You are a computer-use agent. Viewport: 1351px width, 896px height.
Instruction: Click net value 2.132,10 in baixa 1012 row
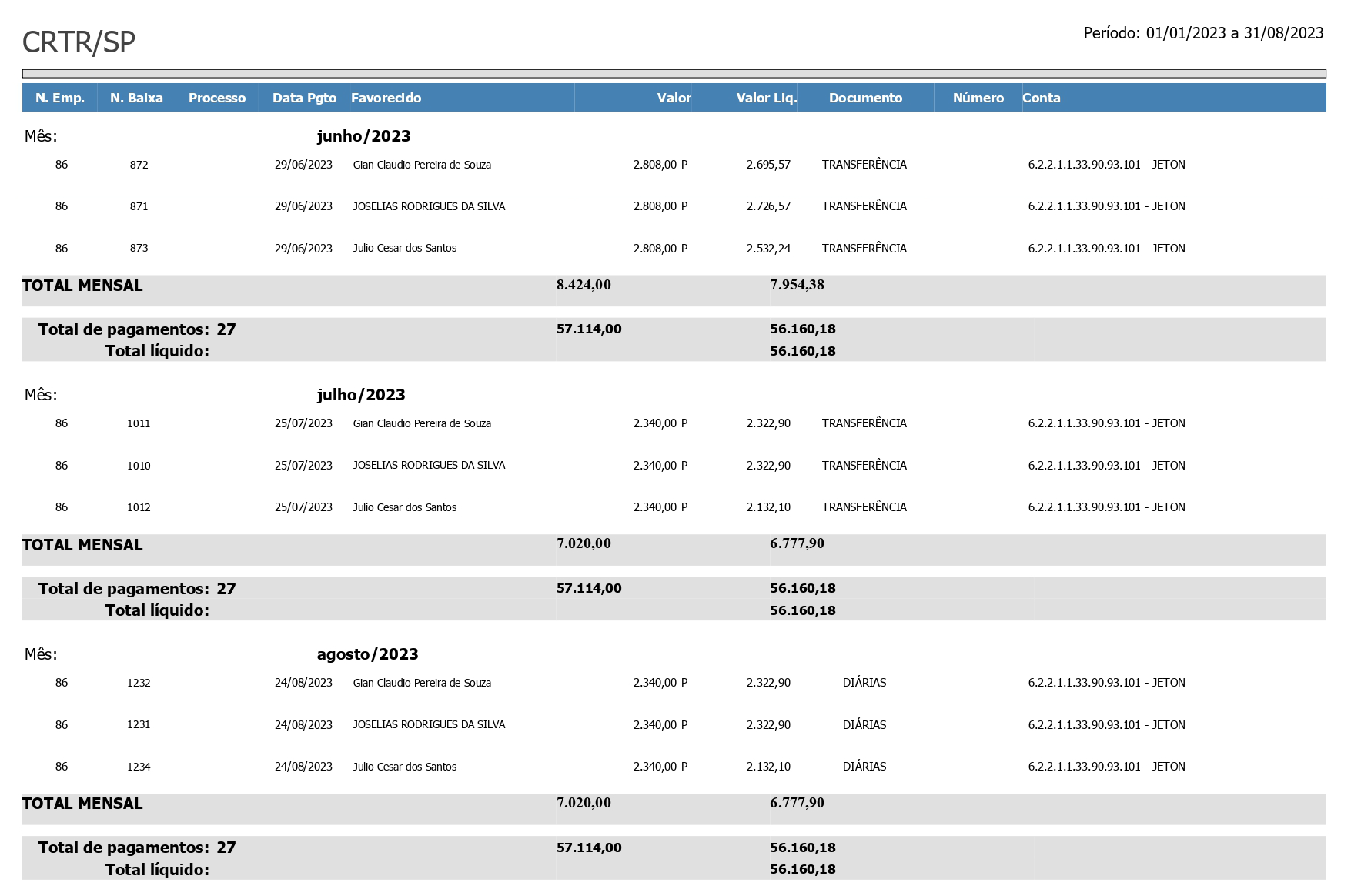point(768,507)
